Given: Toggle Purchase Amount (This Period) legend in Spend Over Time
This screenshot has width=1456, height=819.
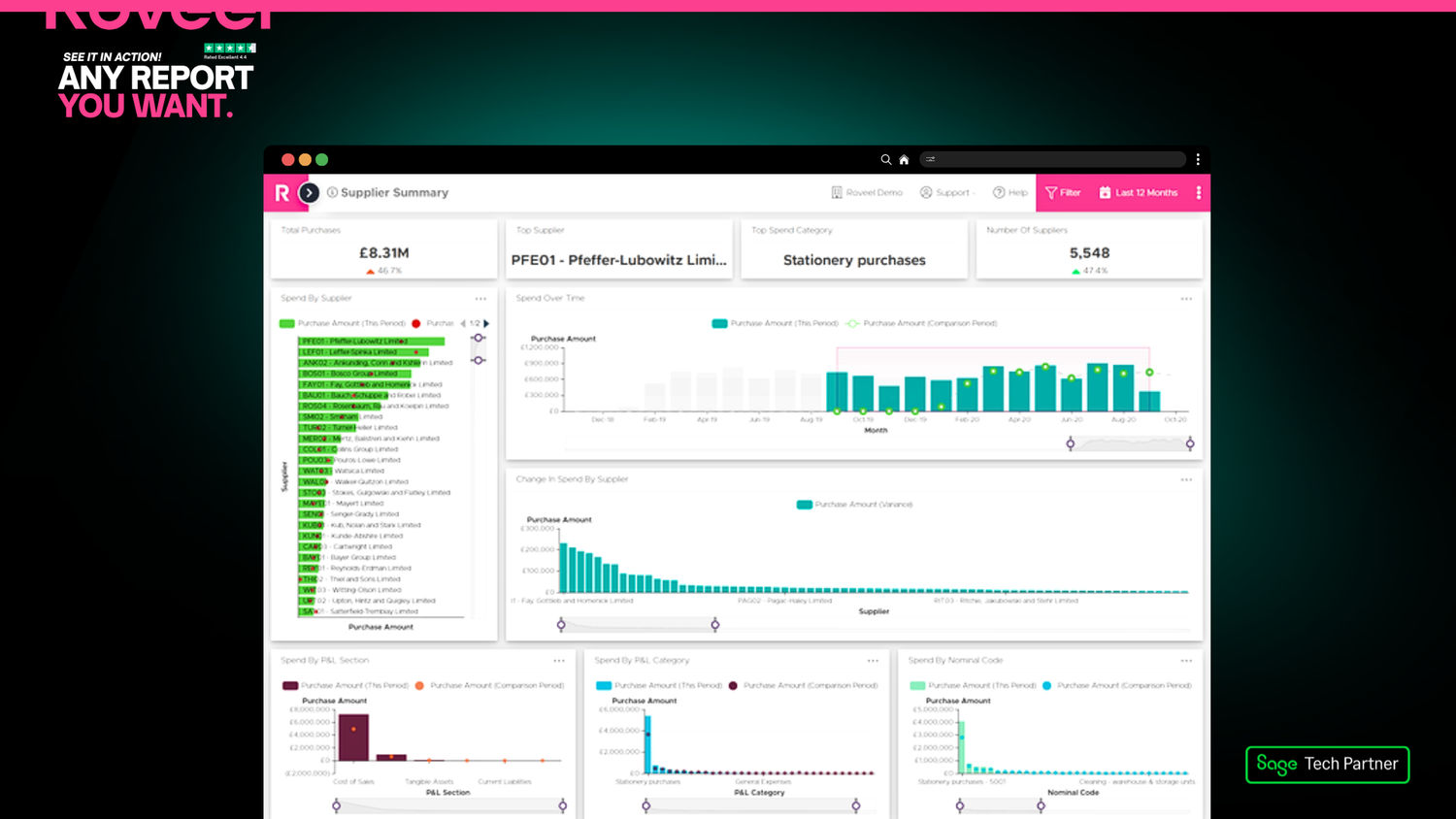Looking at the screenshot, I should pos(776,323).
